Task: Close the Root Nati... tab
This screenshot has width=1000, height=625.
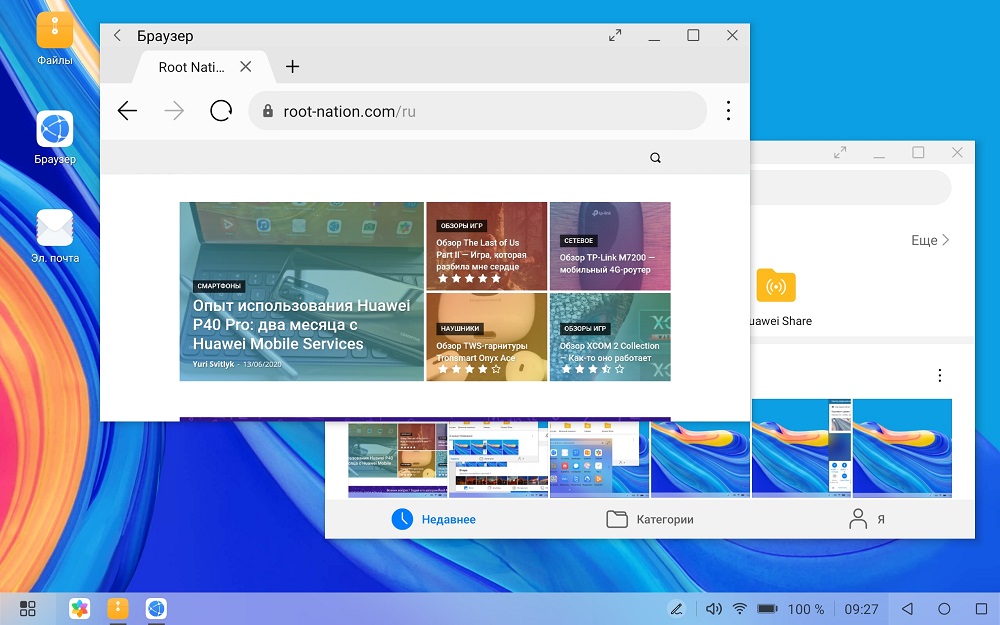Action: 246,66
